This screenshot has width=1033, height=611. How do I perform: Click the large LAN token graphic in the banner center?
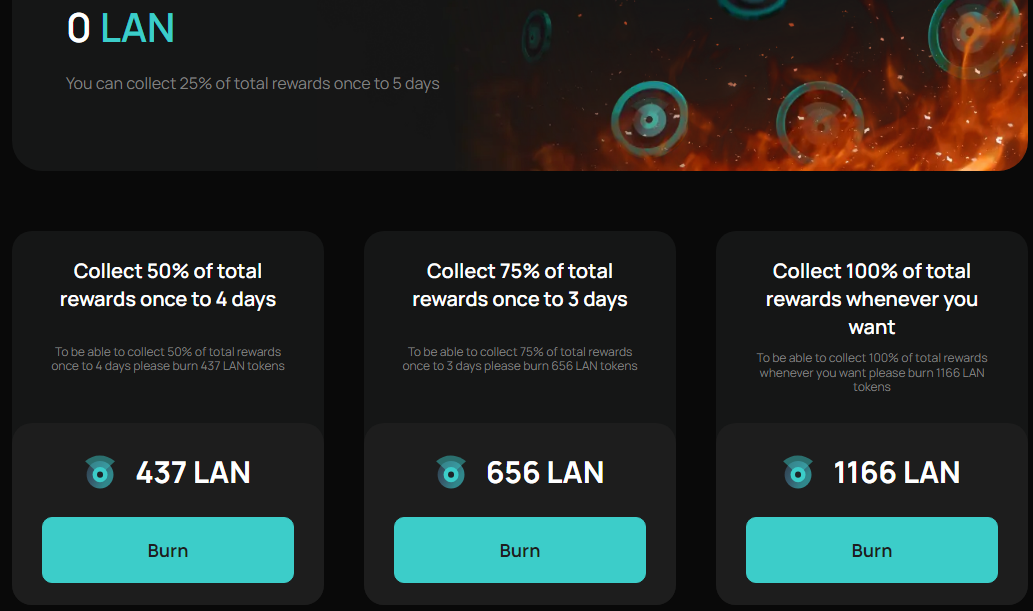(650, 119)
